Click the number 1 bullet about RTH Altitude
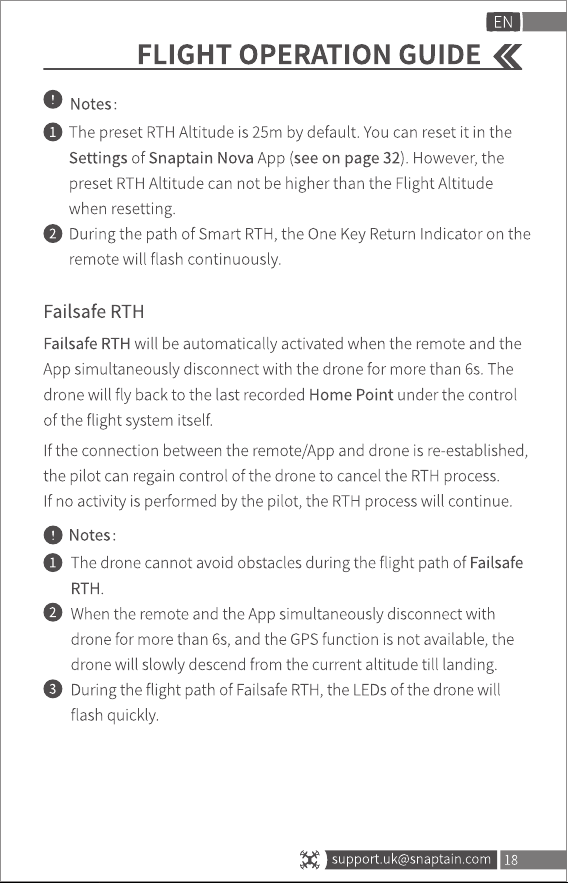 pyautogui.click(x=52, y=132)
